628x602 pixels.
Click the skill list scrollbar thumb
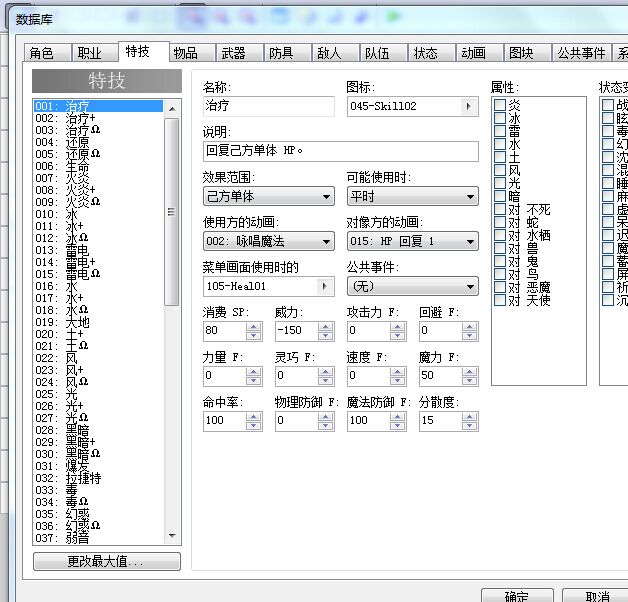172,211
